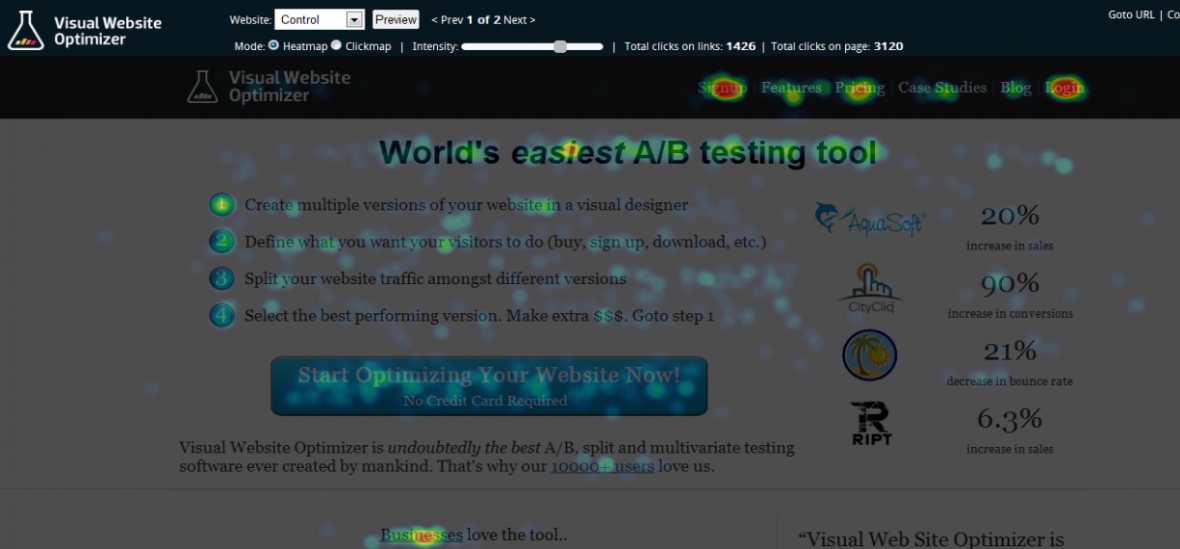Viewport: 1180px width, 549px height.
Task: Click the Preview button
Action: click(396, 20)
